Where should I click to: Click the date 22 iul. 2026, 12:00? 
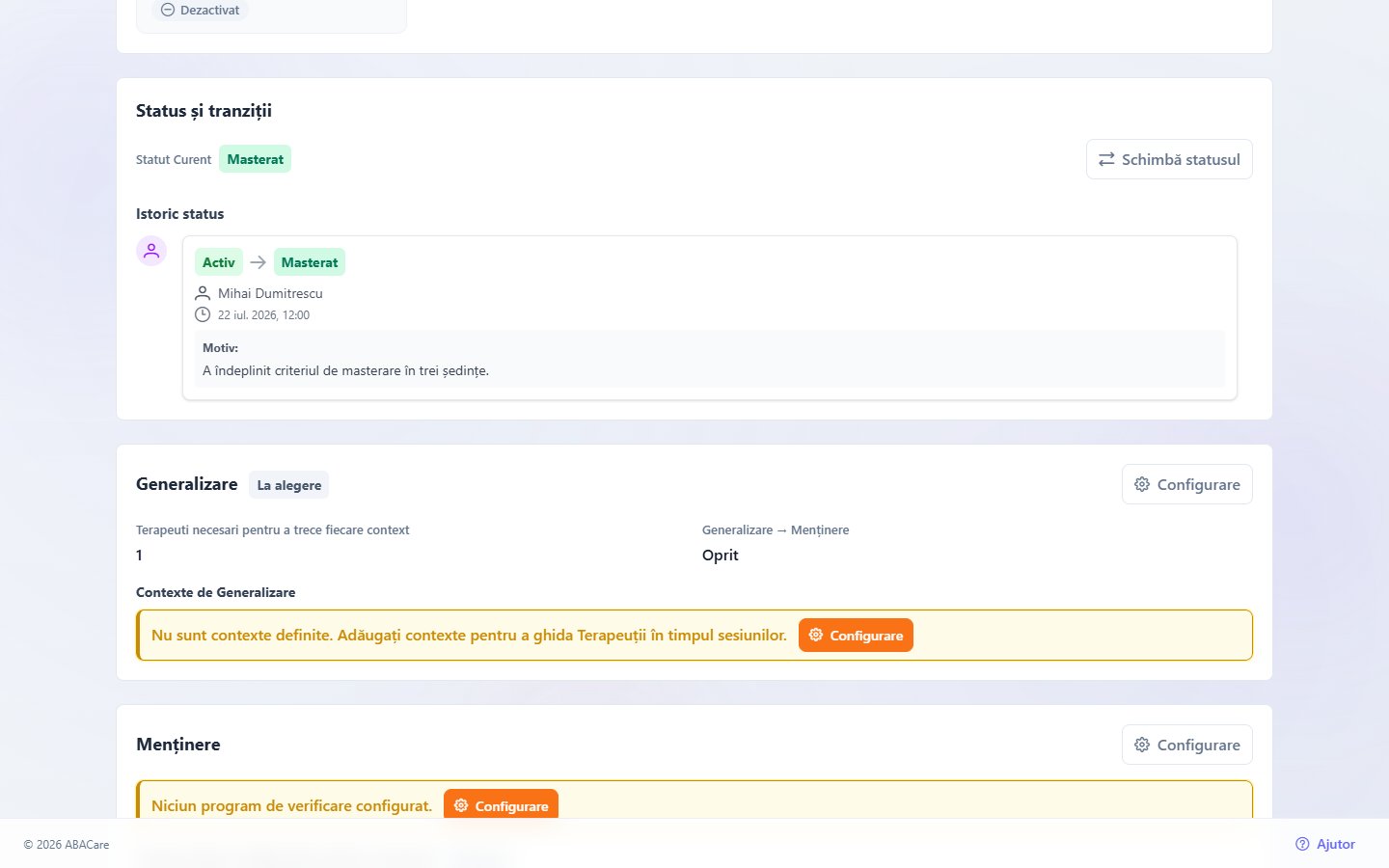[x=263, y=315]
